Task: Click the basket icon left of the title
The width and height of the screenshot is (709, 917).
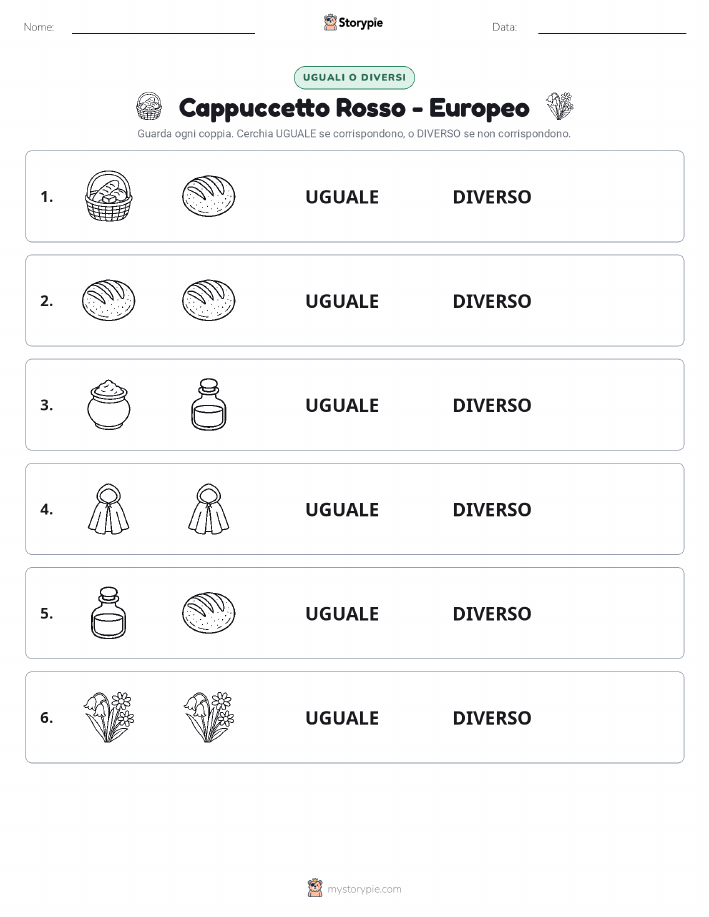Action: coord(149,106)
